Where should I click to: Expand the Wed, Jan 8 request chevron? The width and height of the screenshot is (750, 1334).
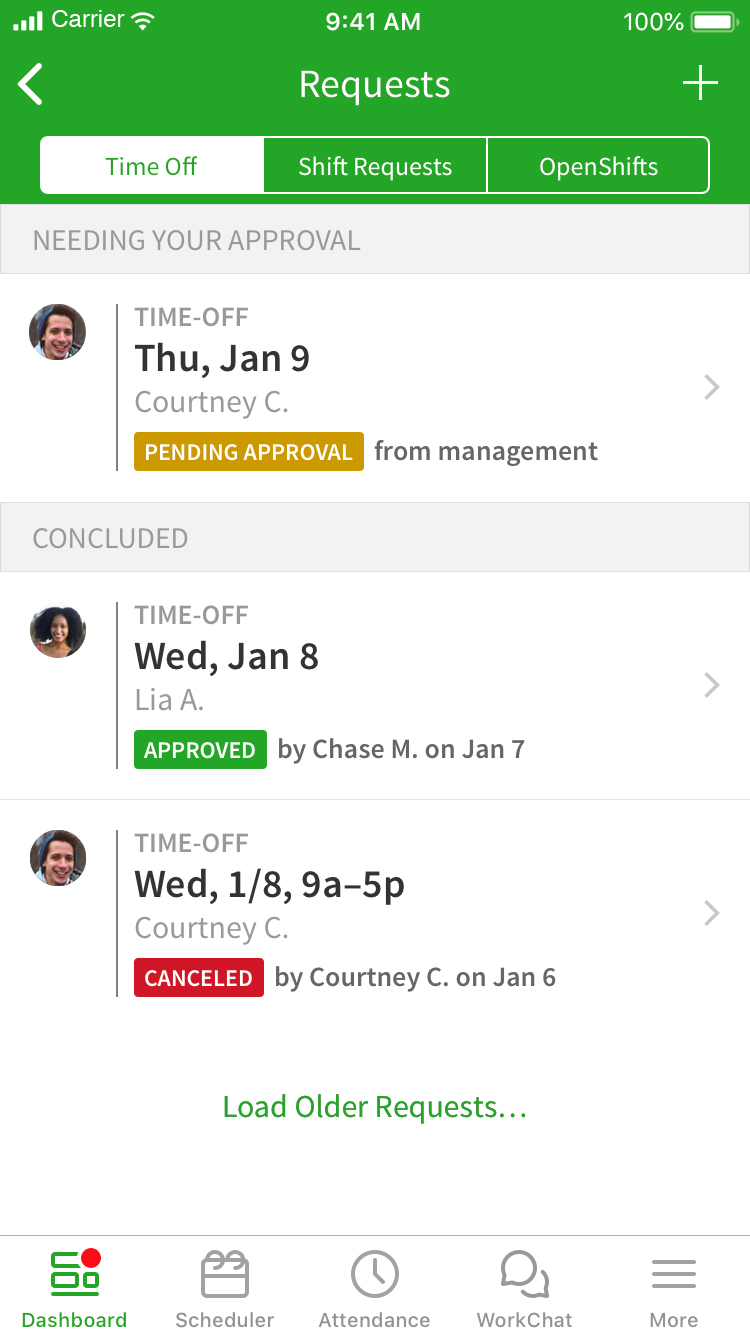pyautogui.click(x=712, y=685)
